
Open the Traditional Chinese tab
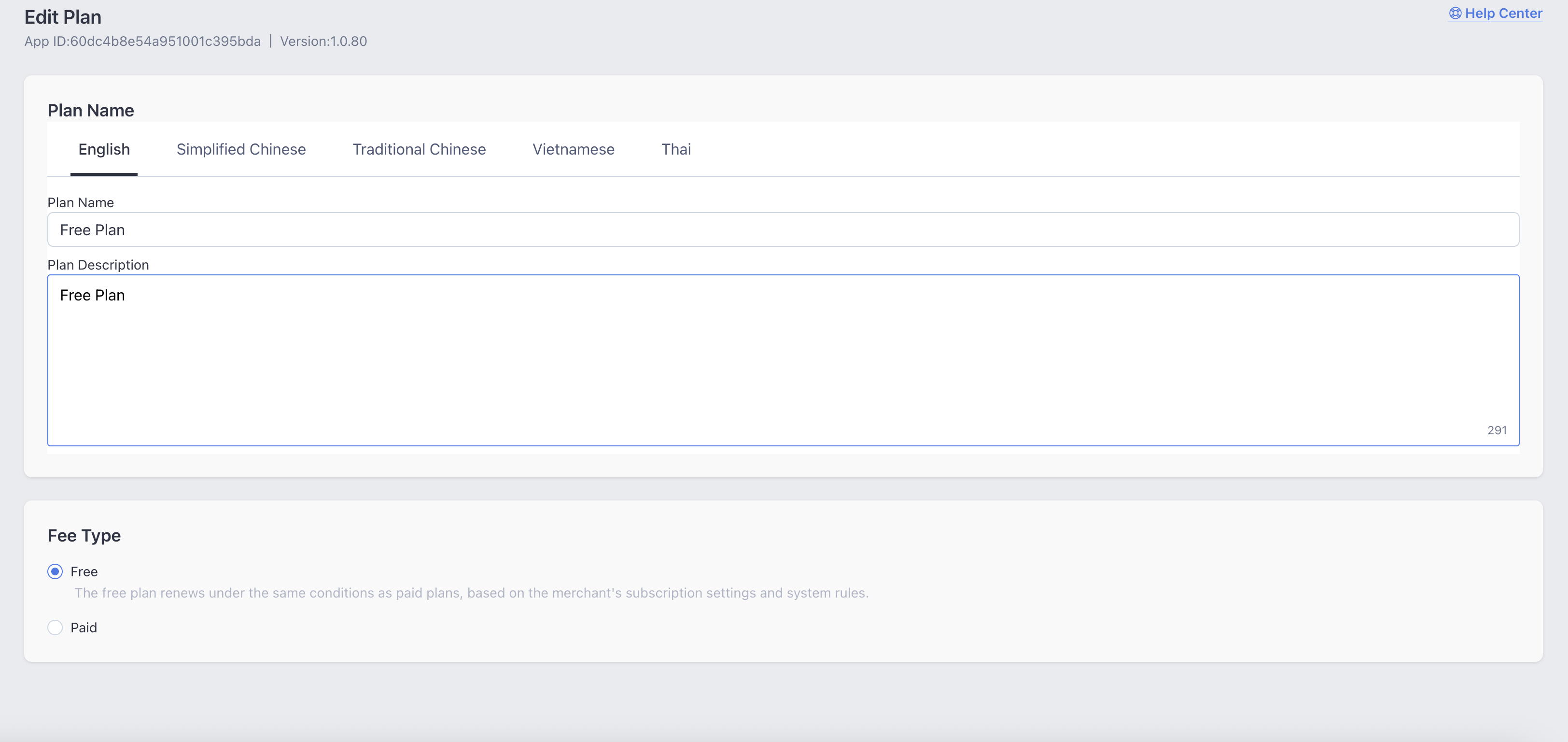[x=419, y=149]
